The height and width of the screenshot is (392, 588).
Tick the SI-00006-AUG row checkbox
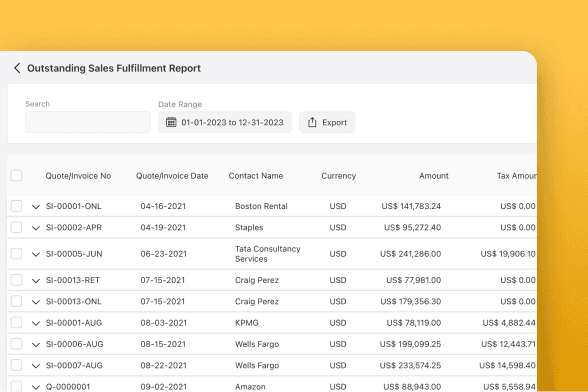[16, 344]
